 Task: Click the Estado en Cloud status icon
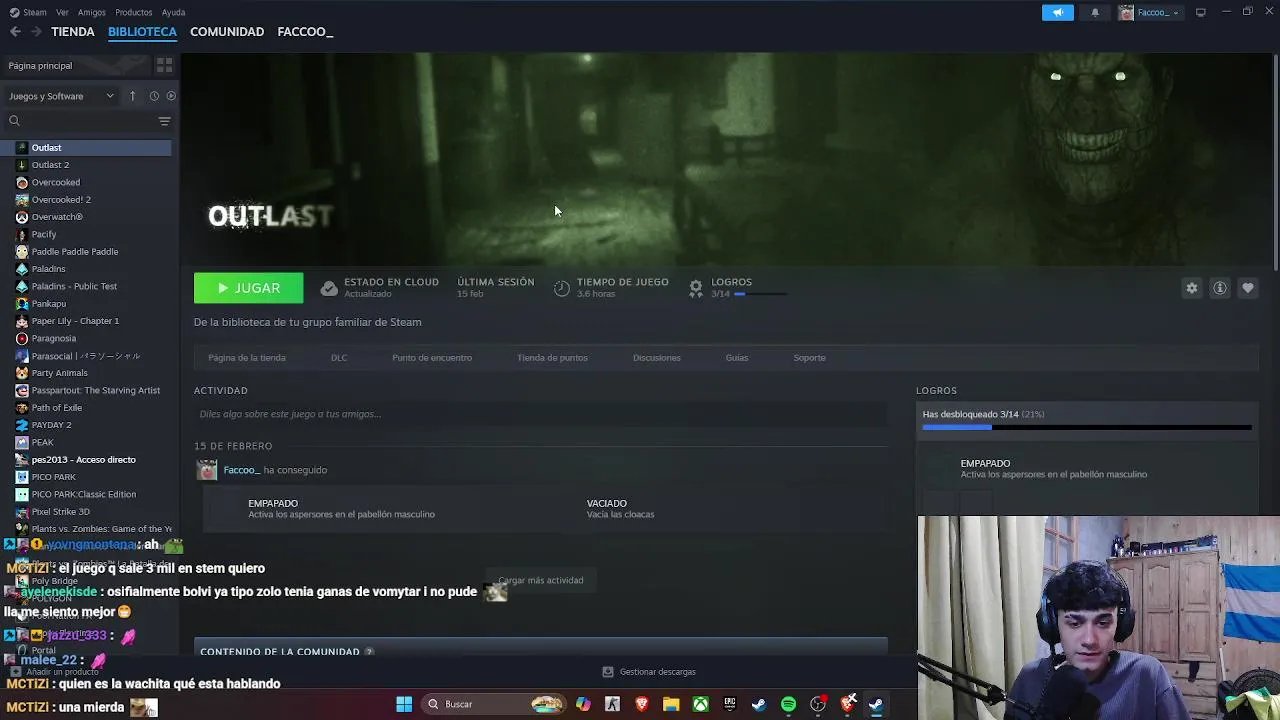[x=329, y=289]
